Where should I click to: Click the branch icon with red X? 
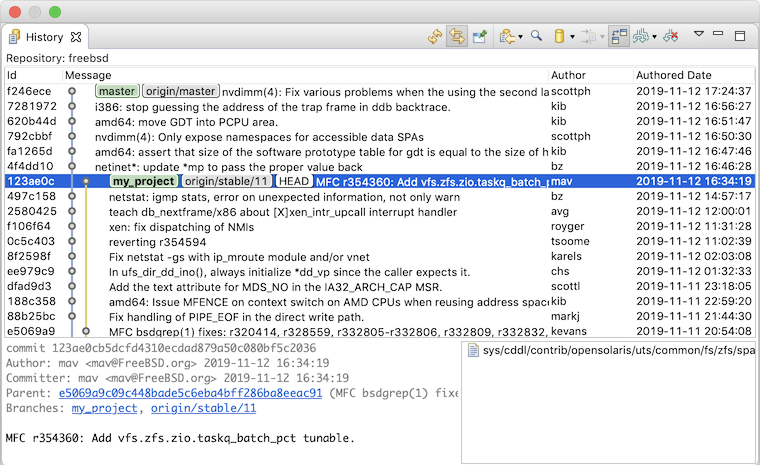(671, 36)
